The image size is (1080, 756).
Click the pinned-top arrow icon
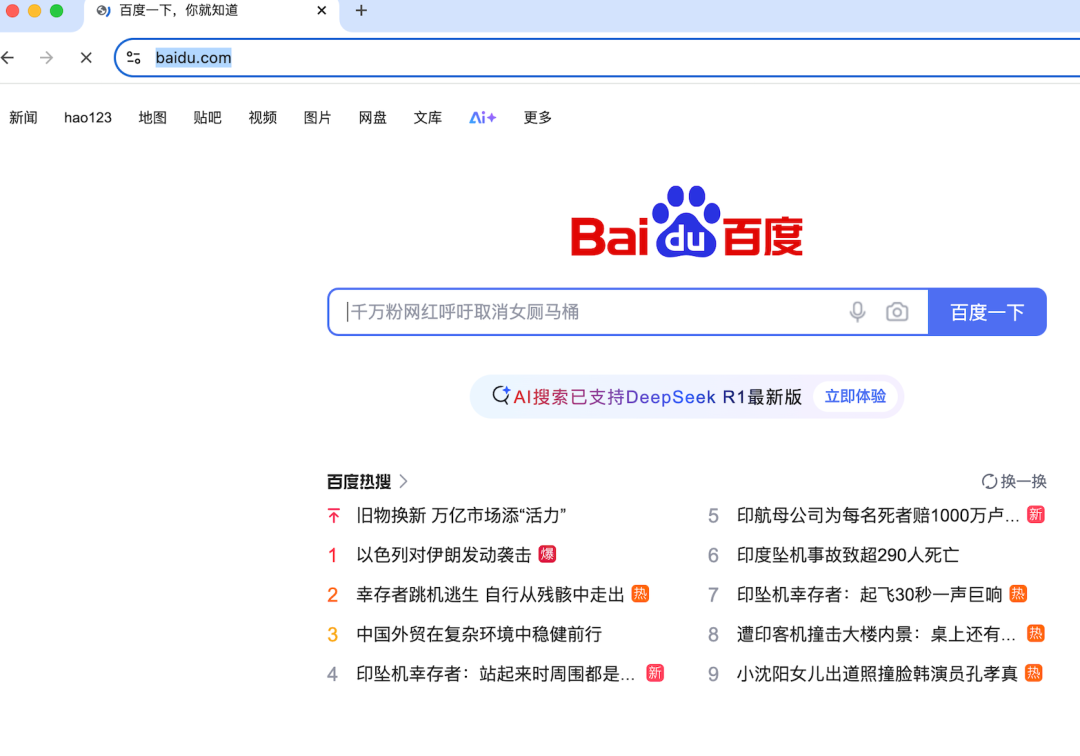333,515
